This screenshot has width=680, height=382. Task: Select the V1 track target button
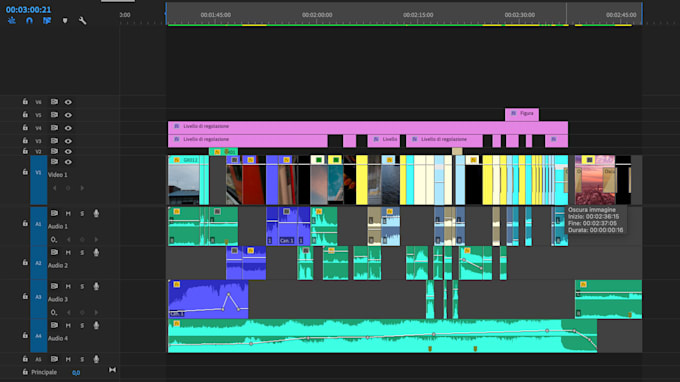(x=39, y=180)
